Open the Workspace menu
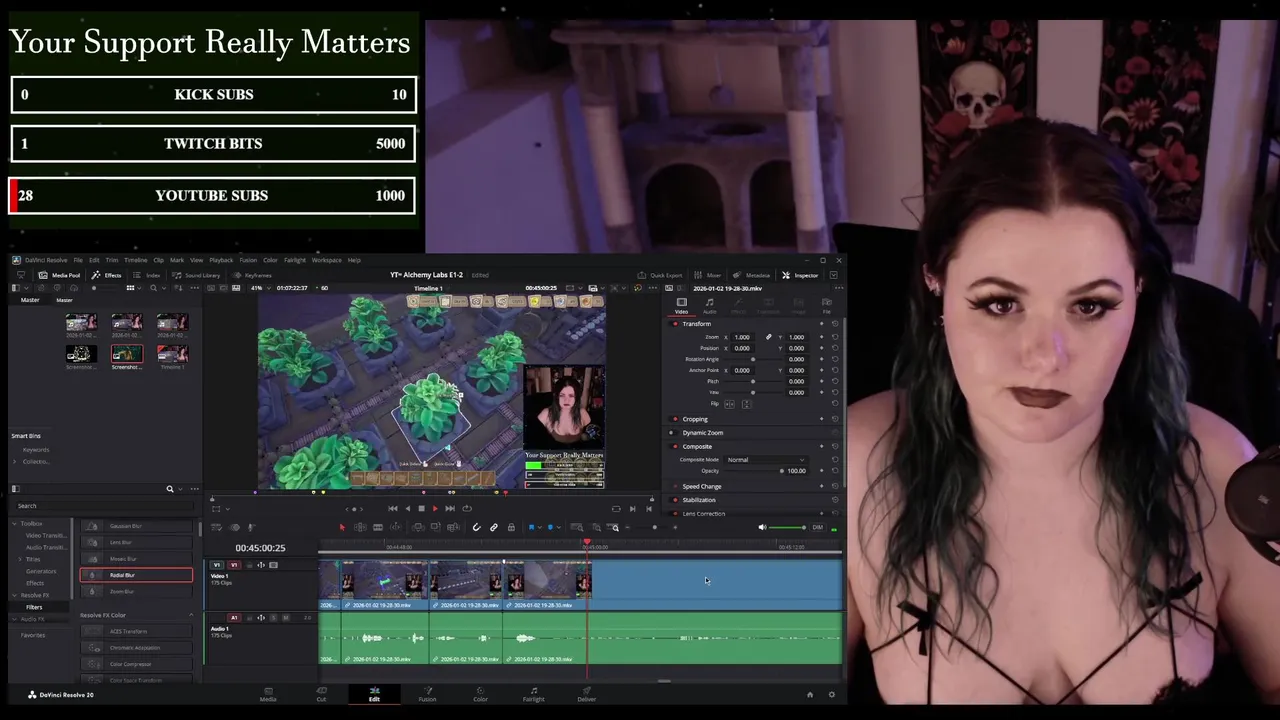Image resolution: width=1280 pixels, height=720 pixels. pyautogui.click(x=327, y=260)
